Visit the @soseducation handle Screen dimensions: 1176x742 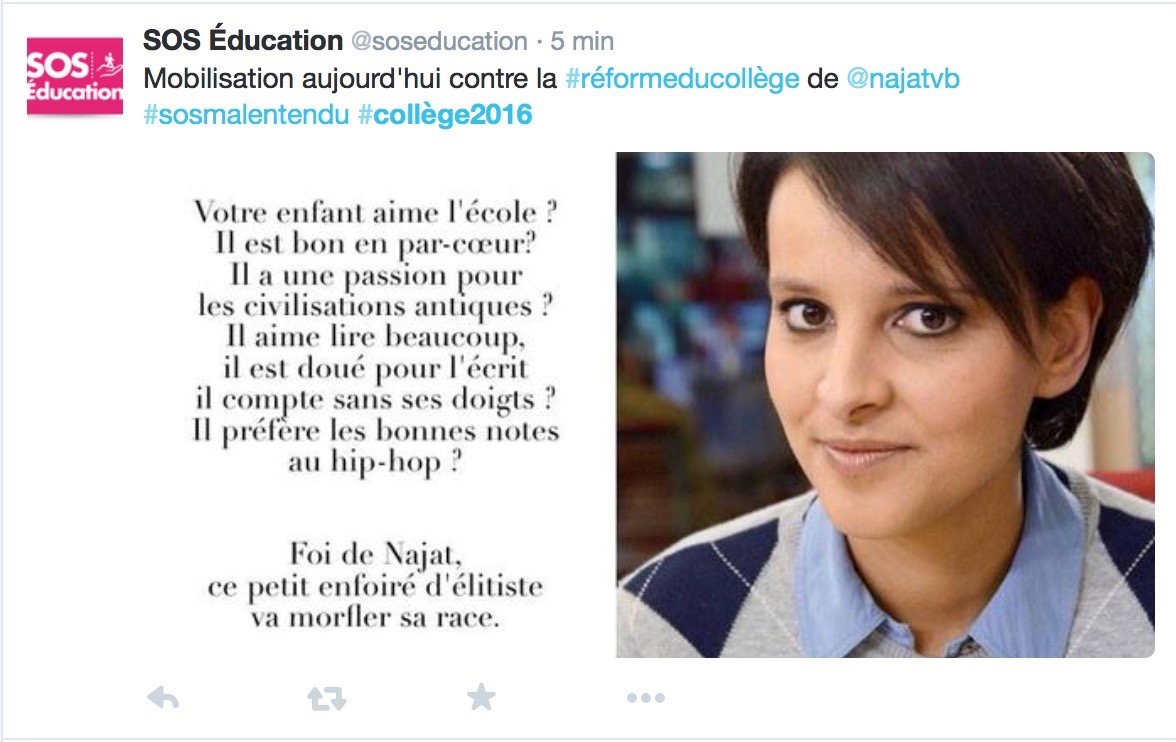pos(440,41)
